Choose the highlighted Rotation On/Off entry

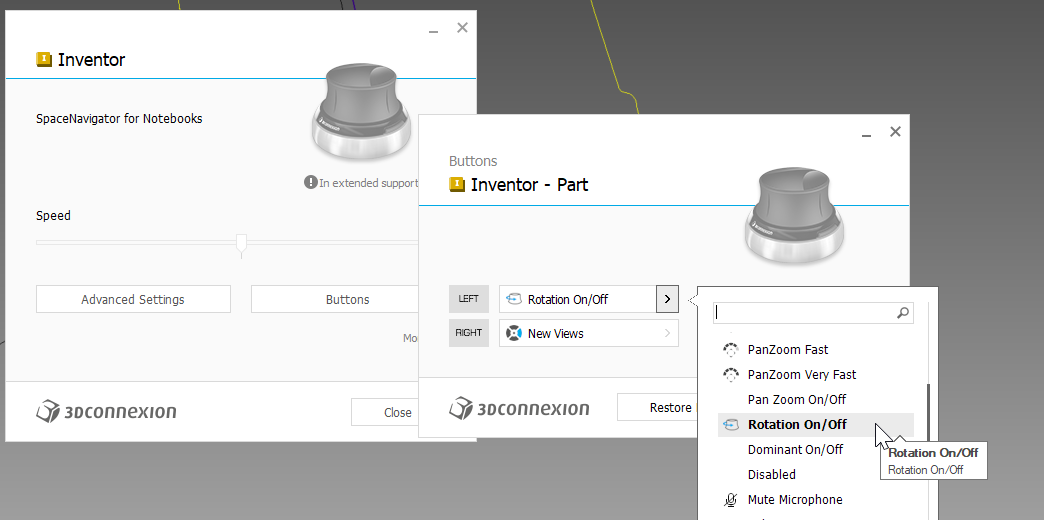(816, 425)
